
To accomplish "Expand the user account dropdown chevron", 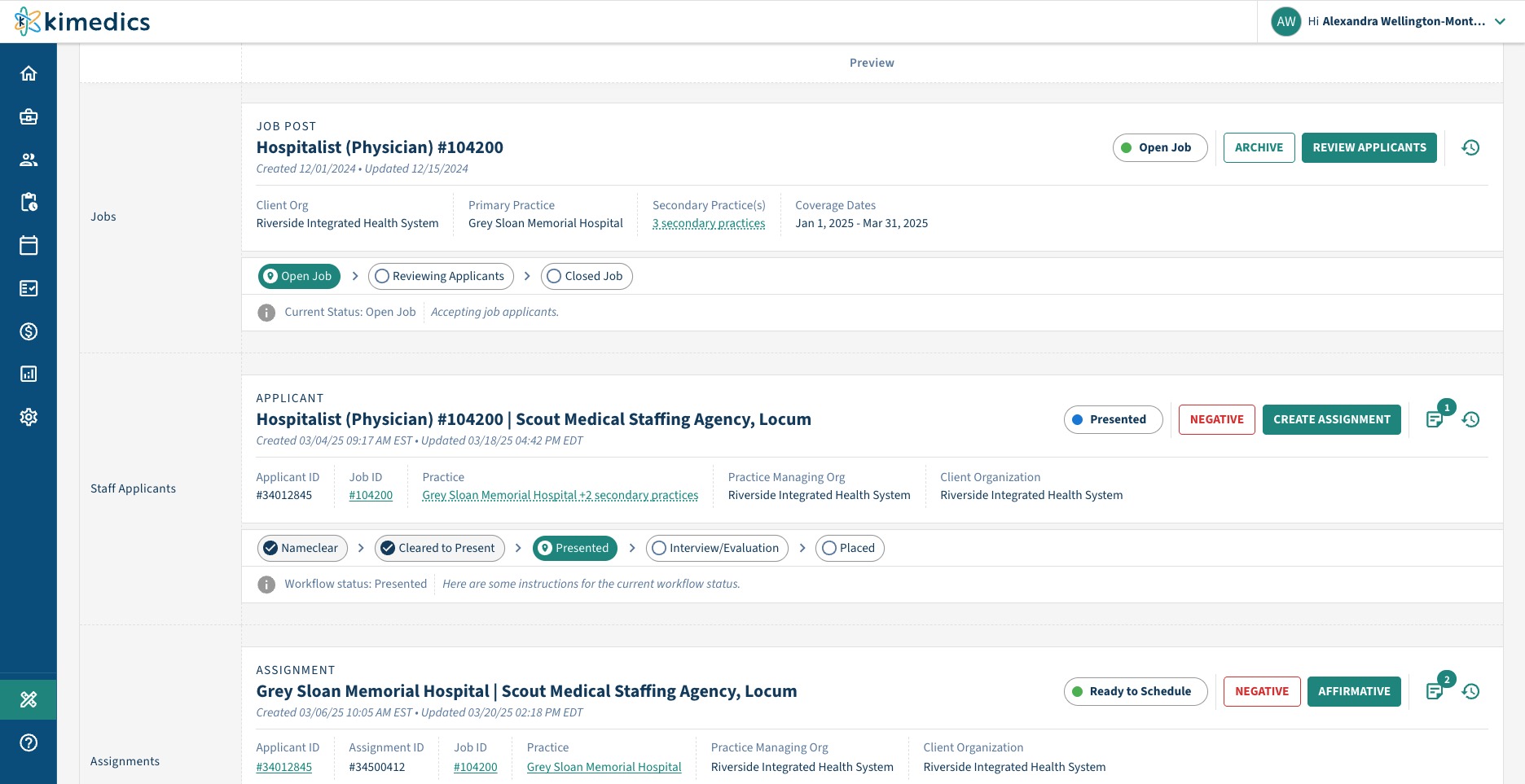I will pos(1500,22).
